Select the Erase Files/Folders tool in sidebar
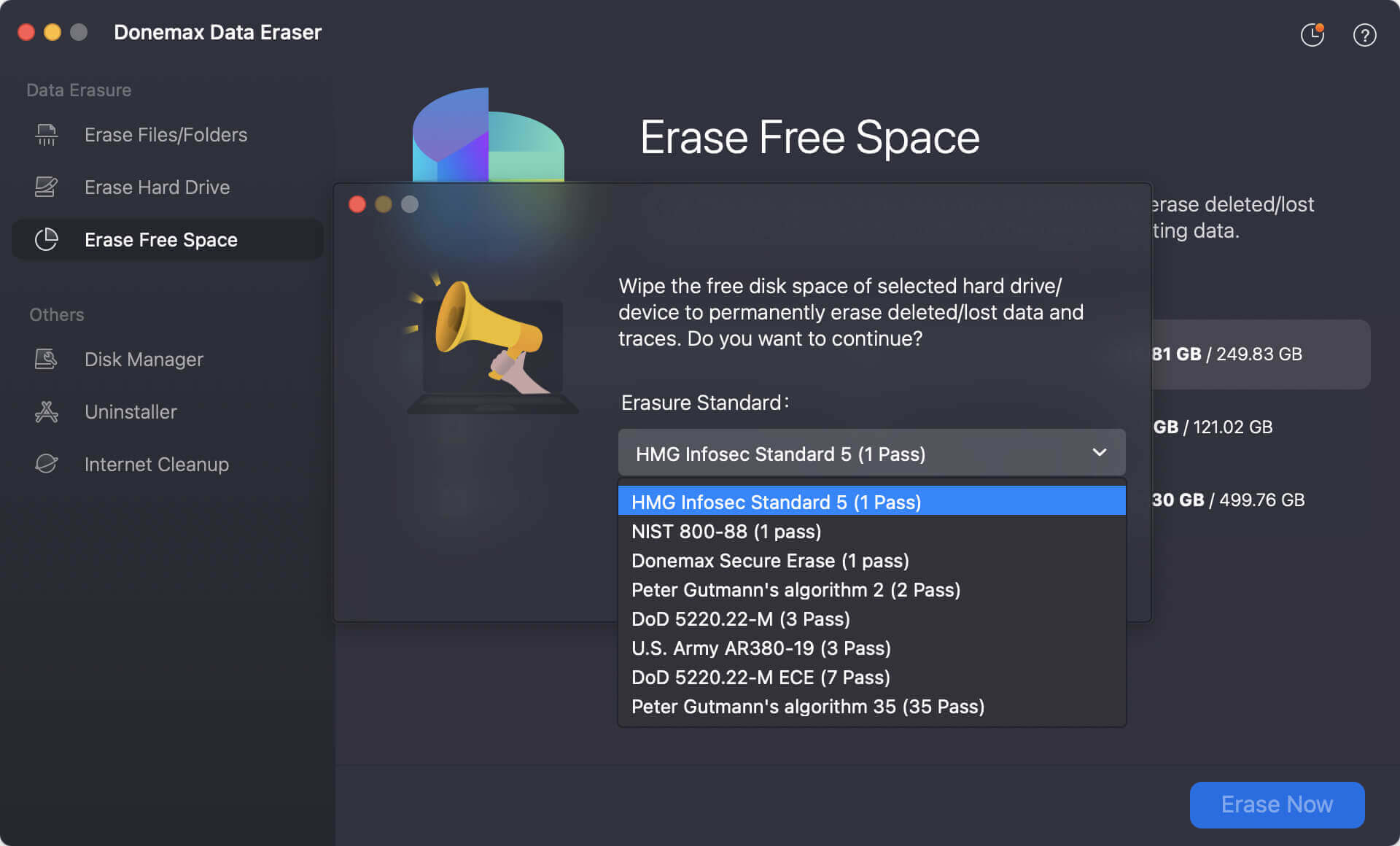The width and height of the screenshot is (1400, 846). pyautogui.click(x=165, y=134)
